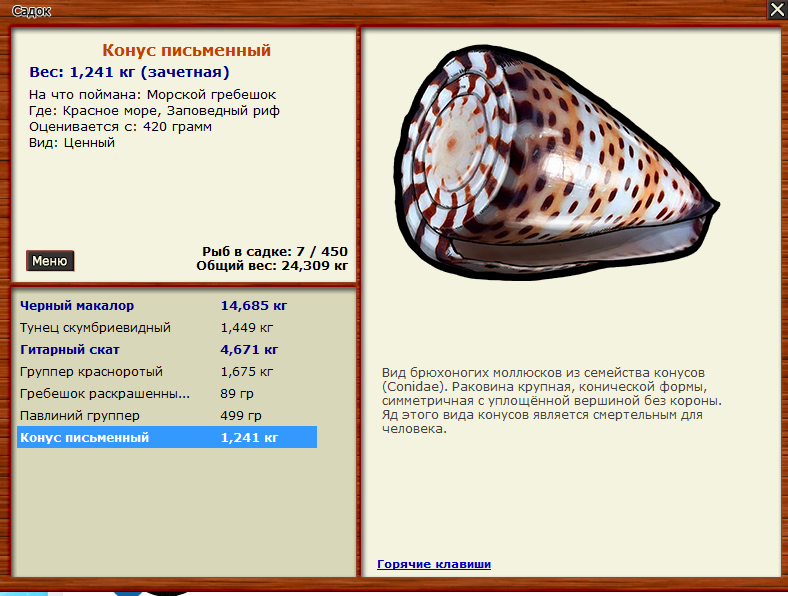
Task: Open the Меню button
Action: (x=50, y=261)
